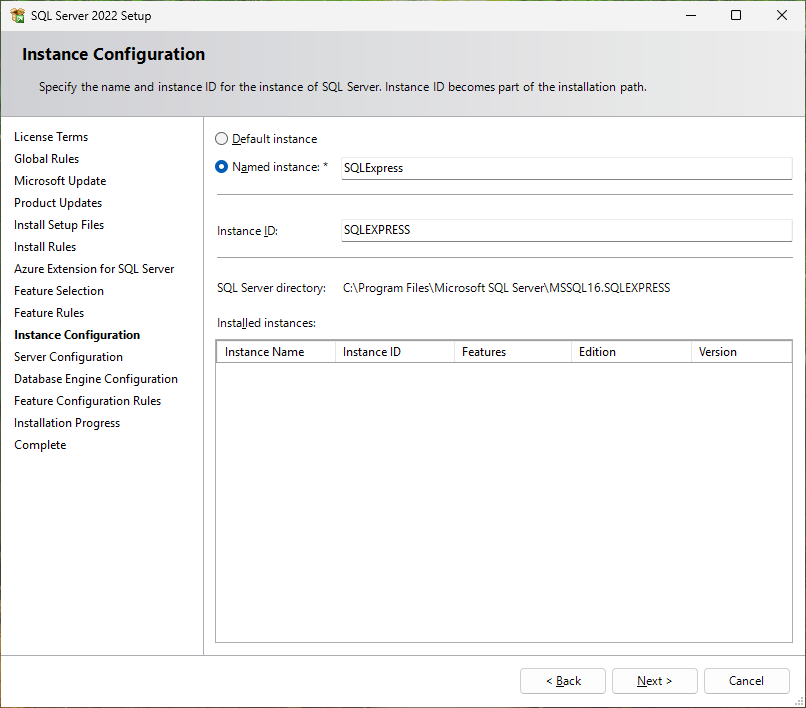Choose Database Engine Configuration step
806x708 pixels.
tap(96, 379)
